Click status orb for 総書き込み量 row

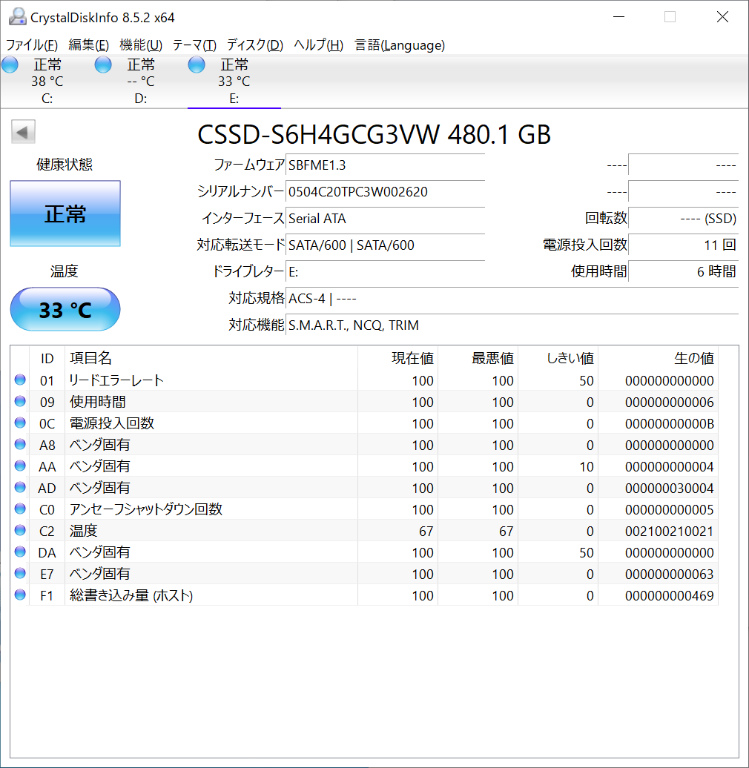[20, 596]
